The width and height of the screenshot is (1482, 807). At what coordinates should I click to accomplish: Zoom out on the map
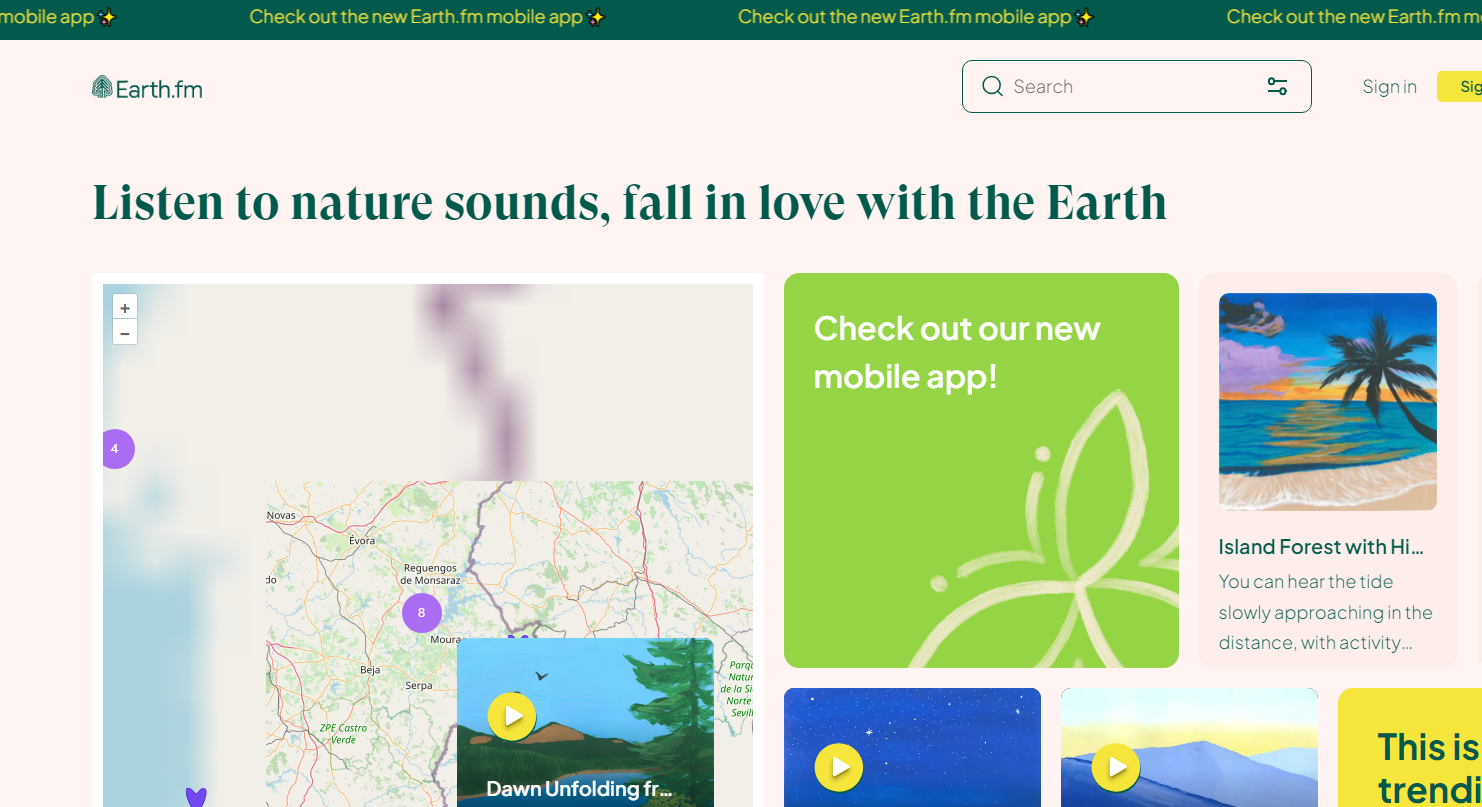tap(125, 333)
